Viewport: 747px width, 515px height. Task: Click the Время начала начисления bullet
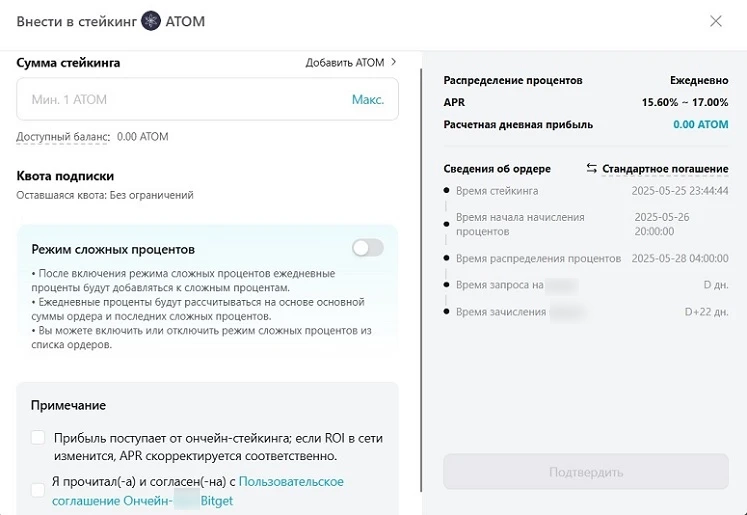point(446,224)
